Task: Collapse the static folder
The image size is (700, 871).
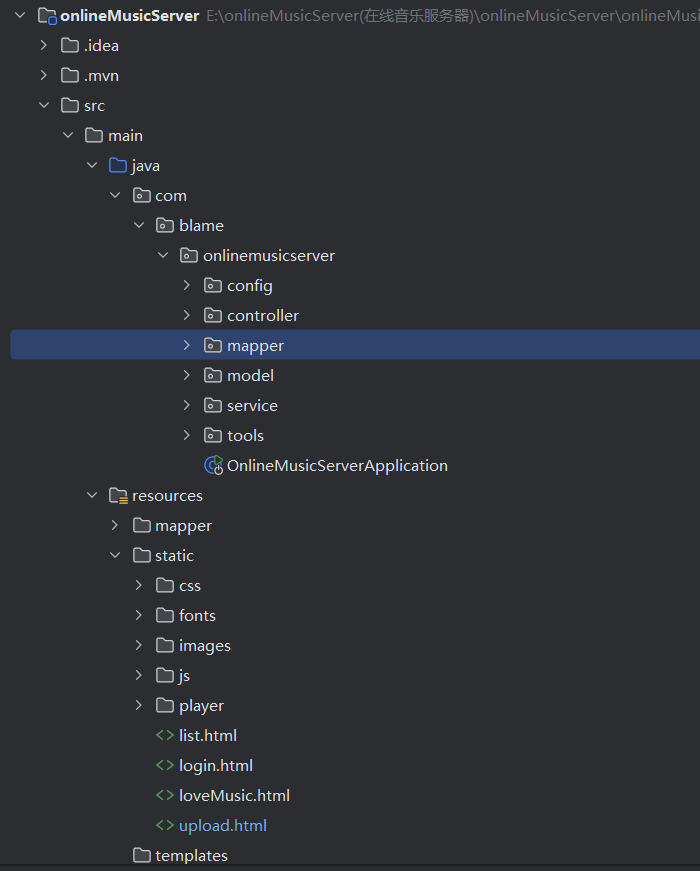Action: [115, 555]
